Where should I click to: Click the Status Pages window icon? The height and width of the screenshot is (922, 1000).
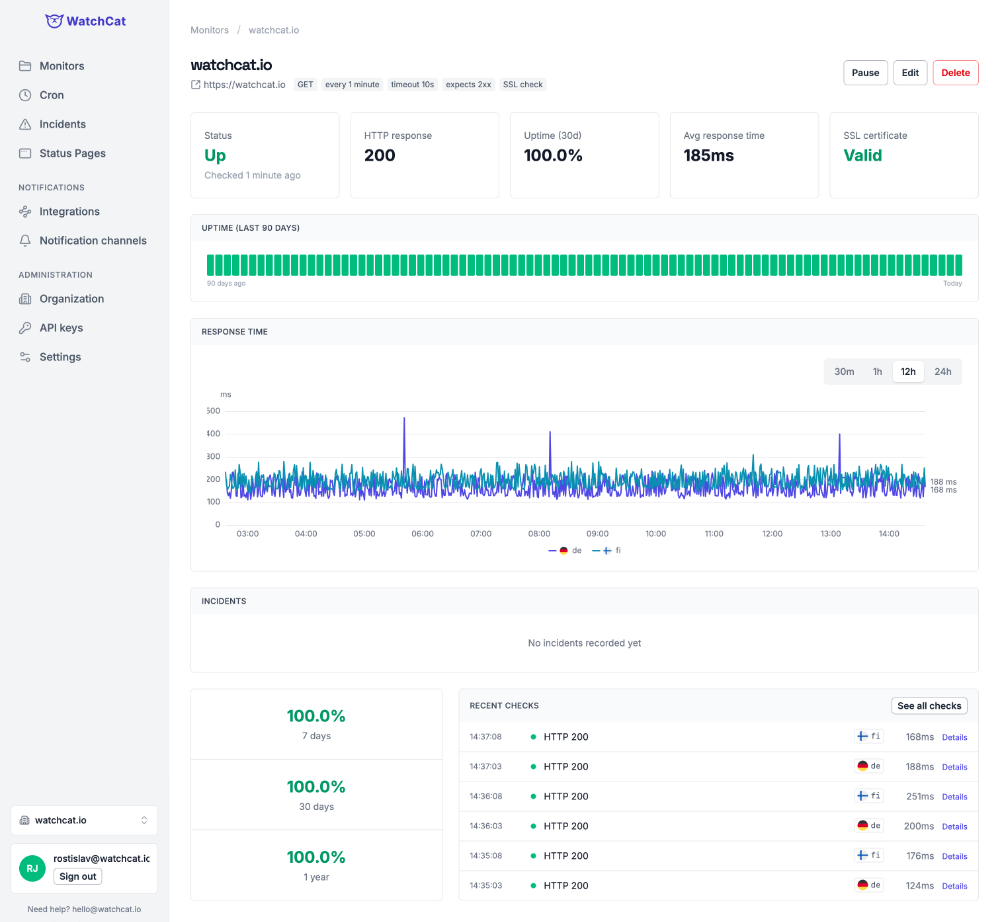[x=25, y=153]
